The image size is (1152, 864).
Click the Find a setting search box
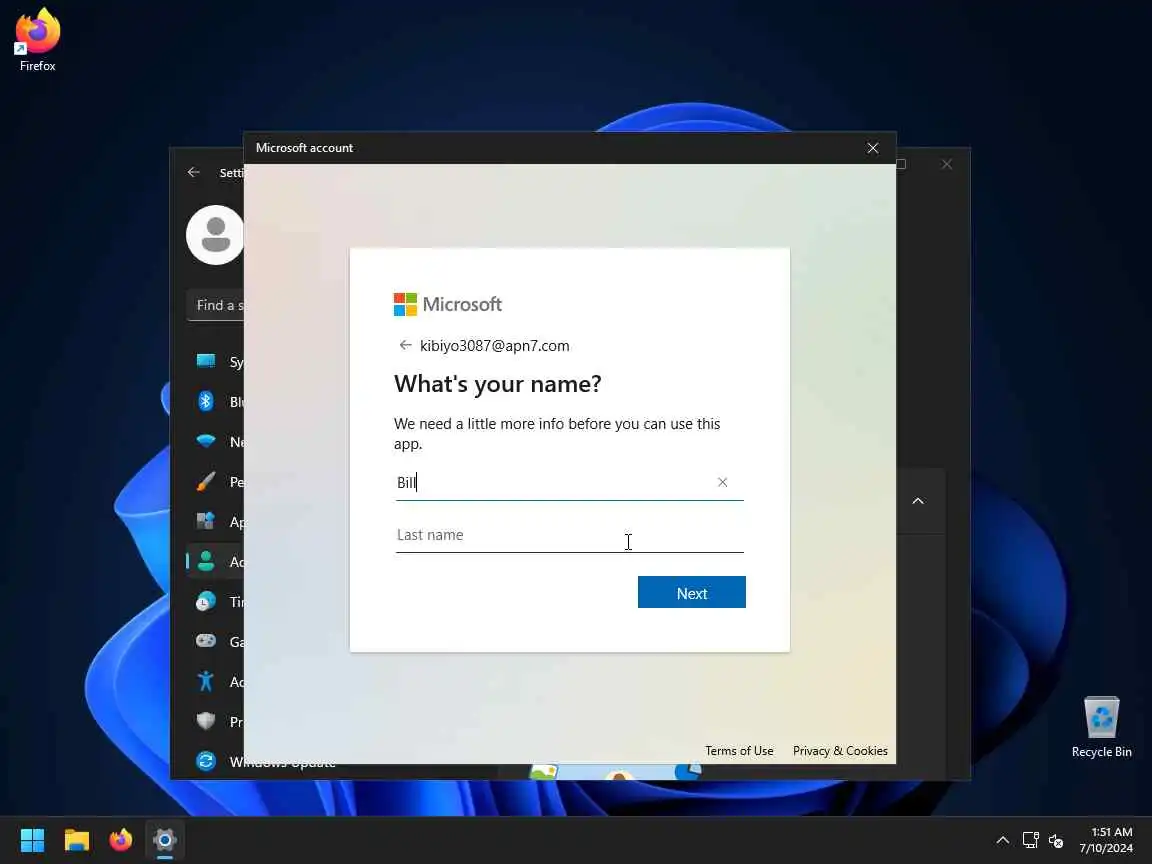click(x=216, y=305)
